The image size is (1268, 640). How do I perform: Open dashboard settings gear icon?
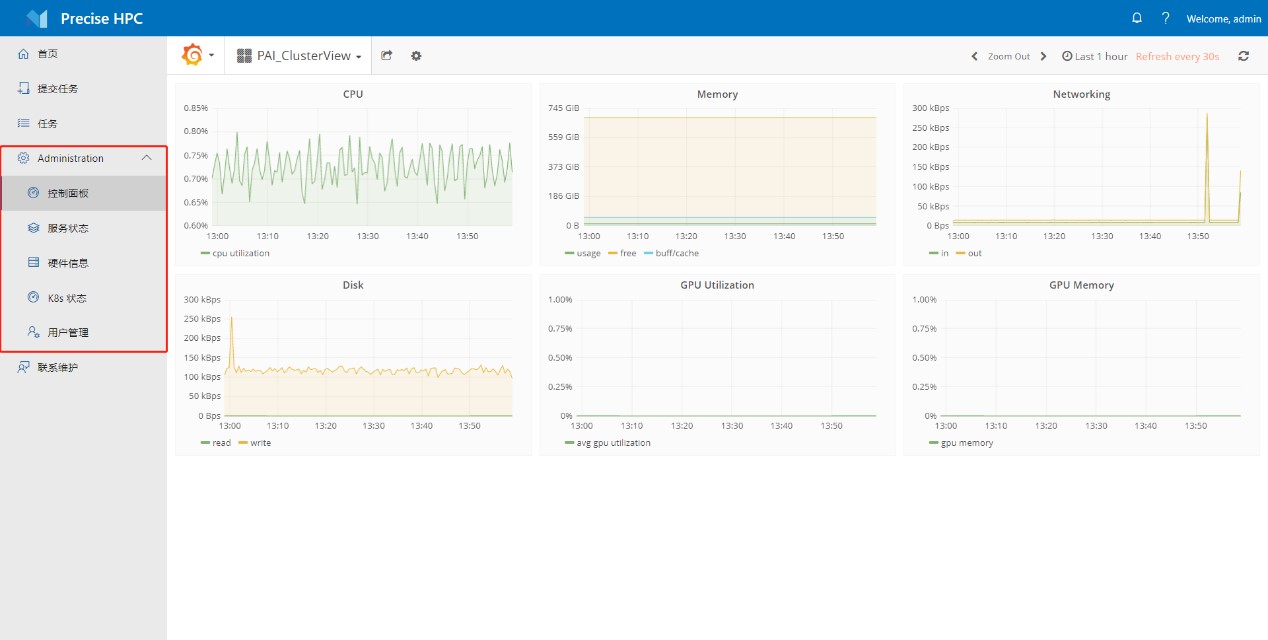tap(416, 56)
